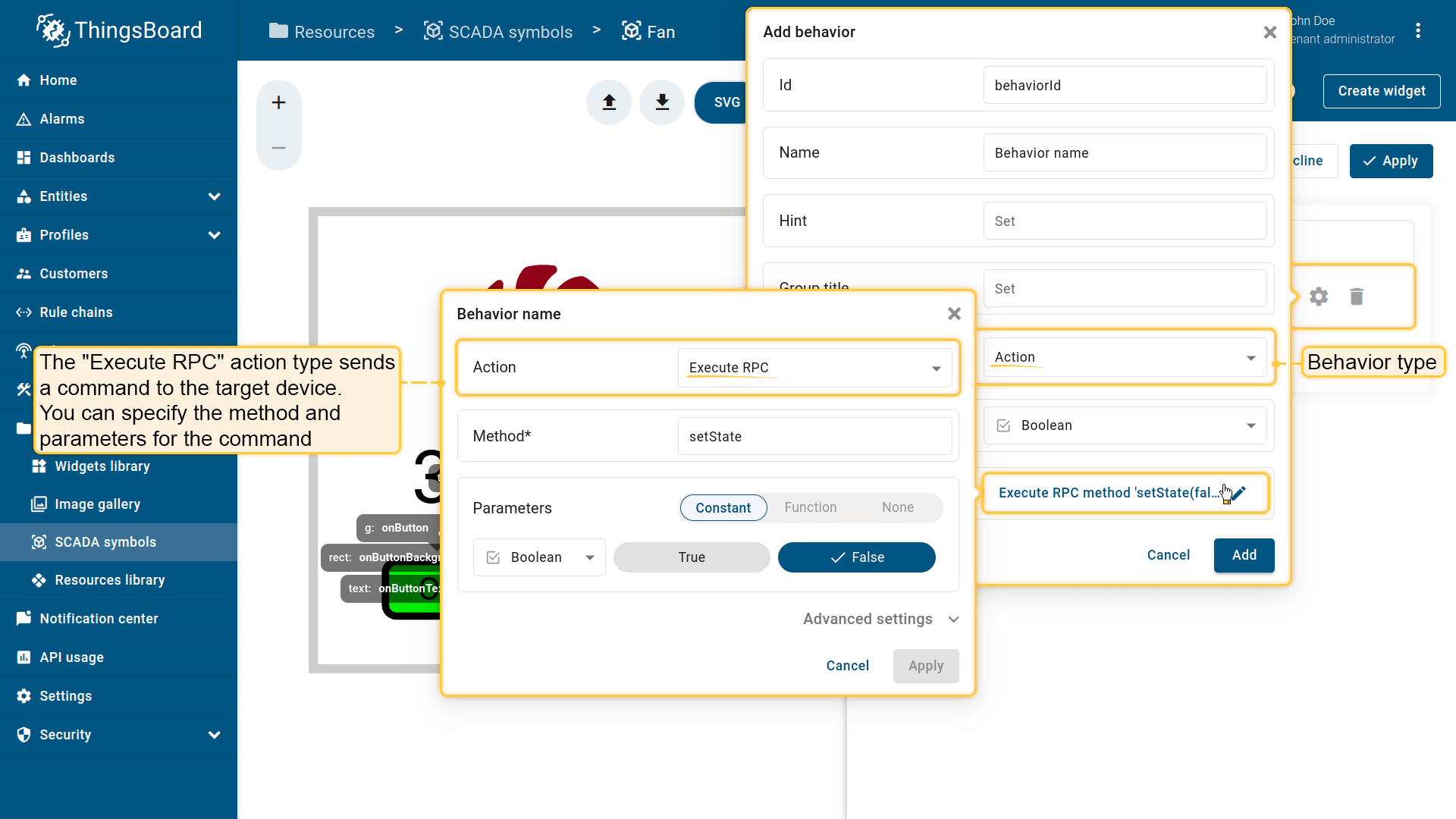
Task: Open Image gallery in sidebar
Action: coord(97,504)
